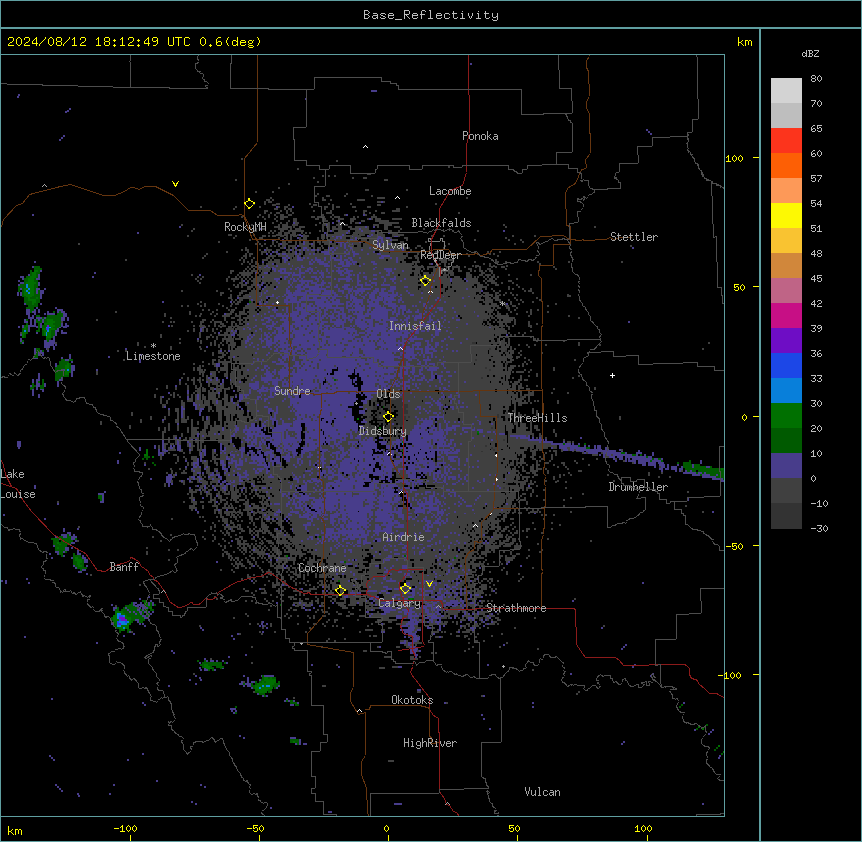862x842 pixels.
Task: Click the Cochrane label
Action: click(322, 568)
